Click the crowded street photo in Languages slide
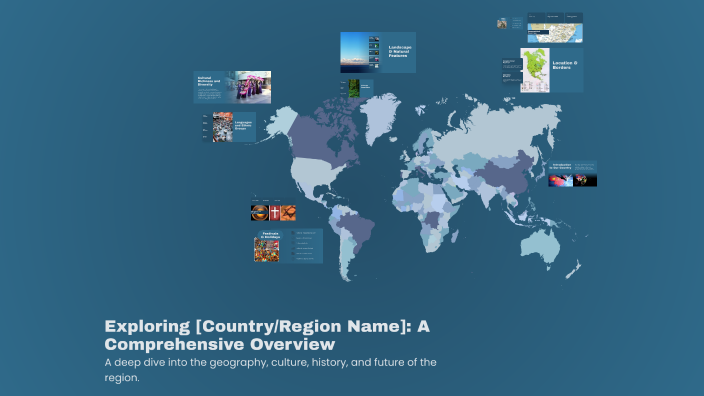 [x=223, y=127]
